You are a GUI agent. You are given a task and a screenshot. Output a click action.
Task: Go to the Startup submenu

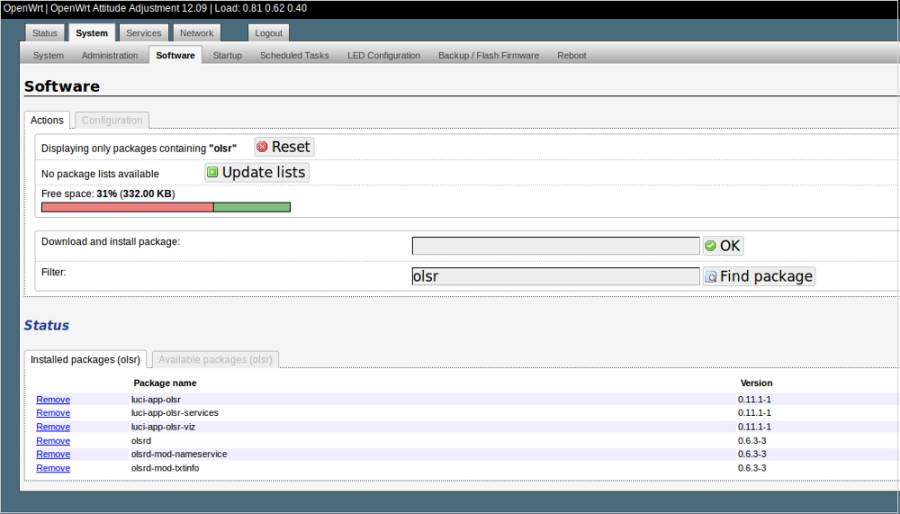click(x=227, y=56)
